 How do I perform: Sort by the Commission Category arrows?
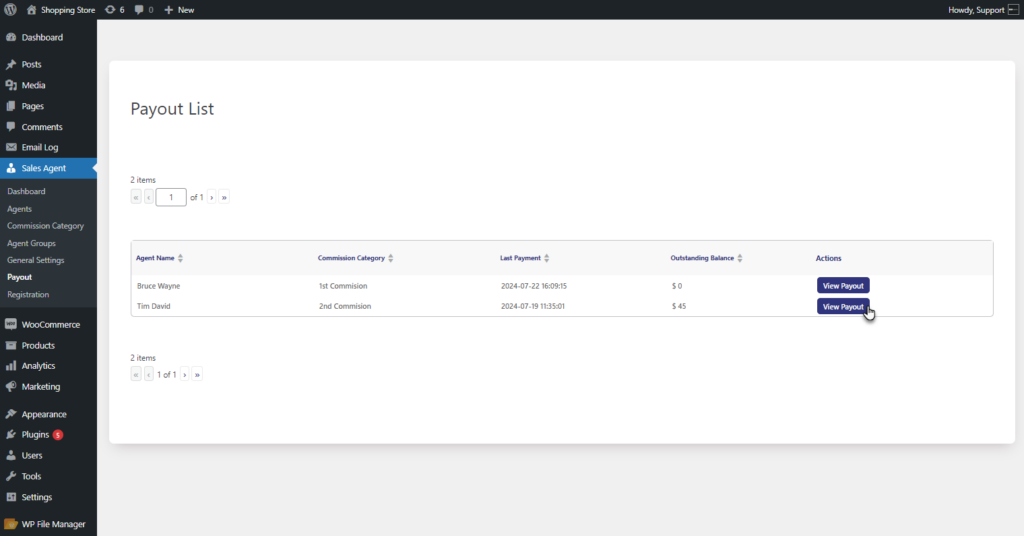[391, 259]
